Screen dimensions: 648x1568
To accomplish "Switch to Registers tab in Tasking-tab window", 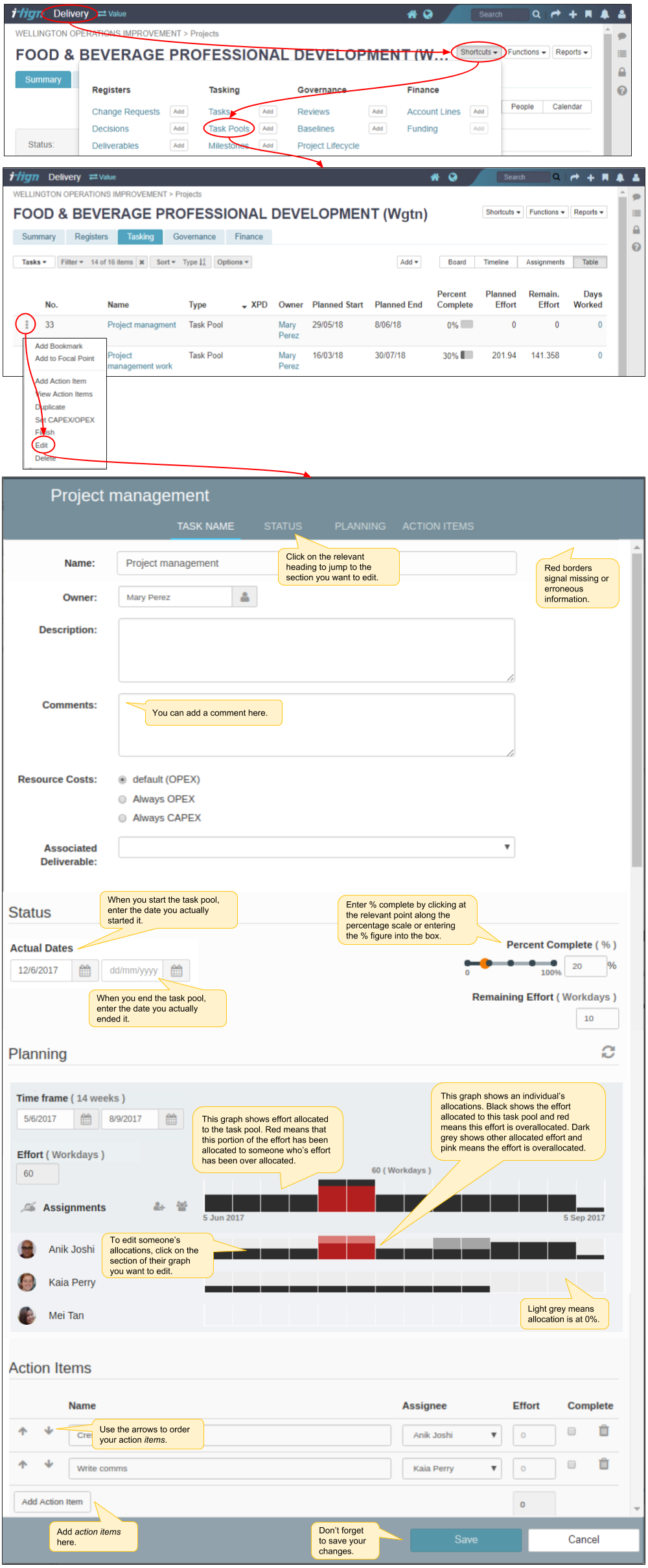I will (x=91, y=237).
